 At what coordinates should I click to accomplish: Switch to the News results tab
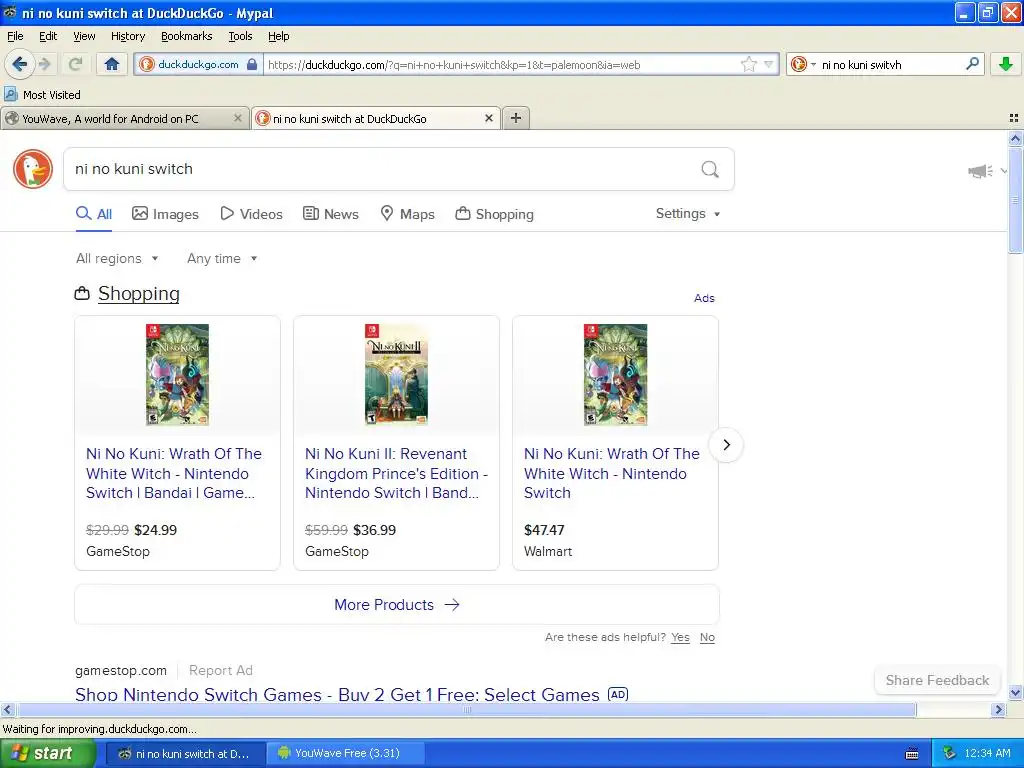pyautogui.click(x=331, y=214)
